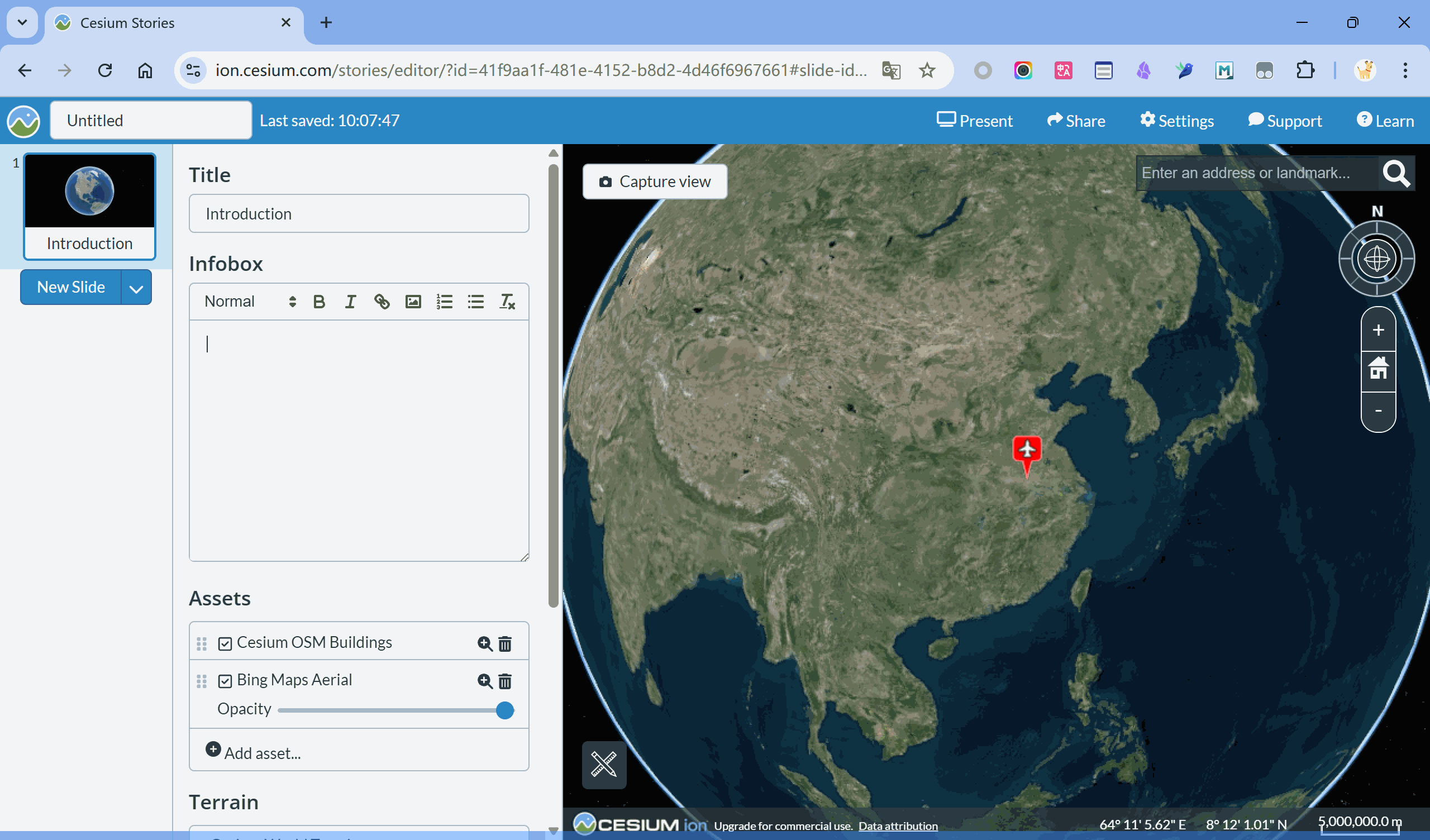Uncheck Bing Maps Aerial checkbox
The height and width of the screenshot is (840, 1430).
[225, 680]
